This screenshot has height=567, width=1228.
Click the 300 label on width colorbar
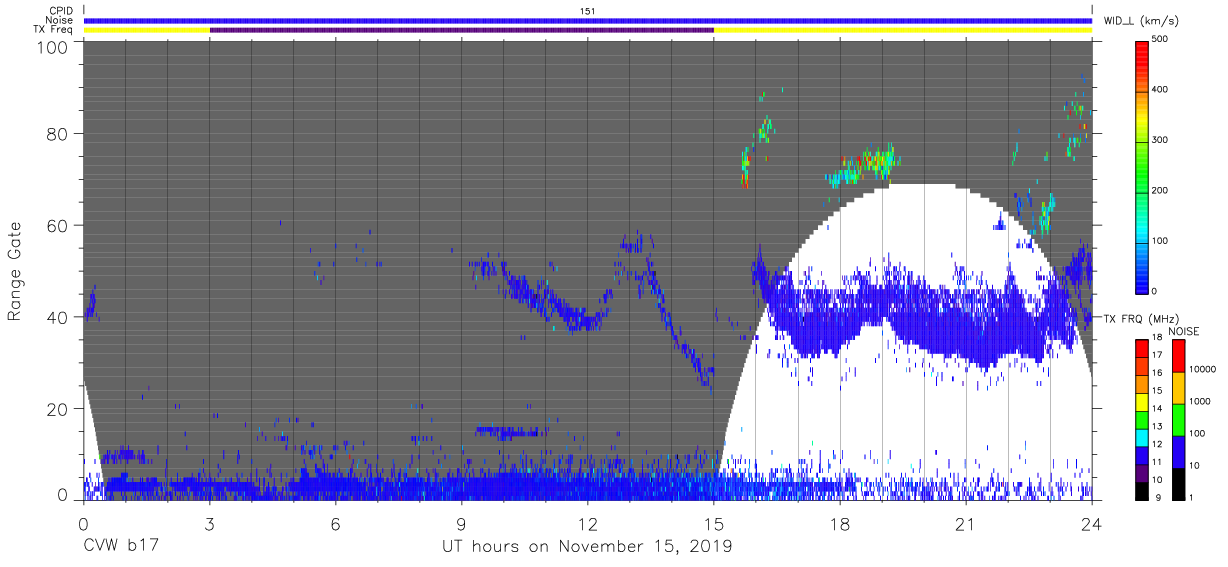1161,140
